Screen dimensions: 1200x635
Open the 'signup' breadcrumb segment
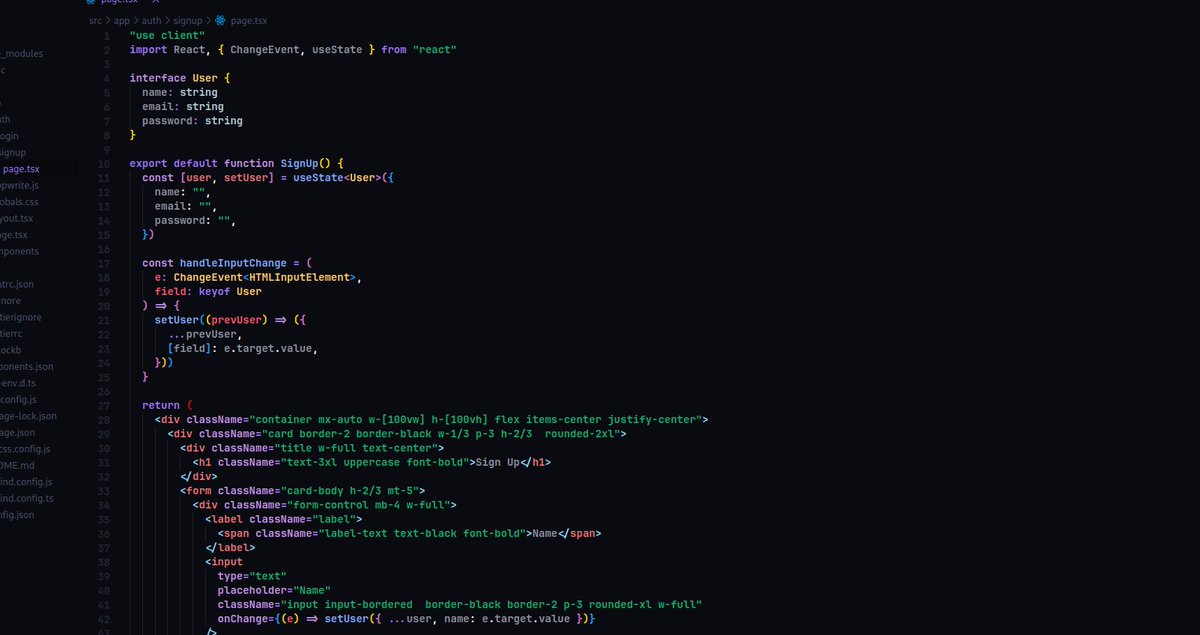click(x=186, y=20)
